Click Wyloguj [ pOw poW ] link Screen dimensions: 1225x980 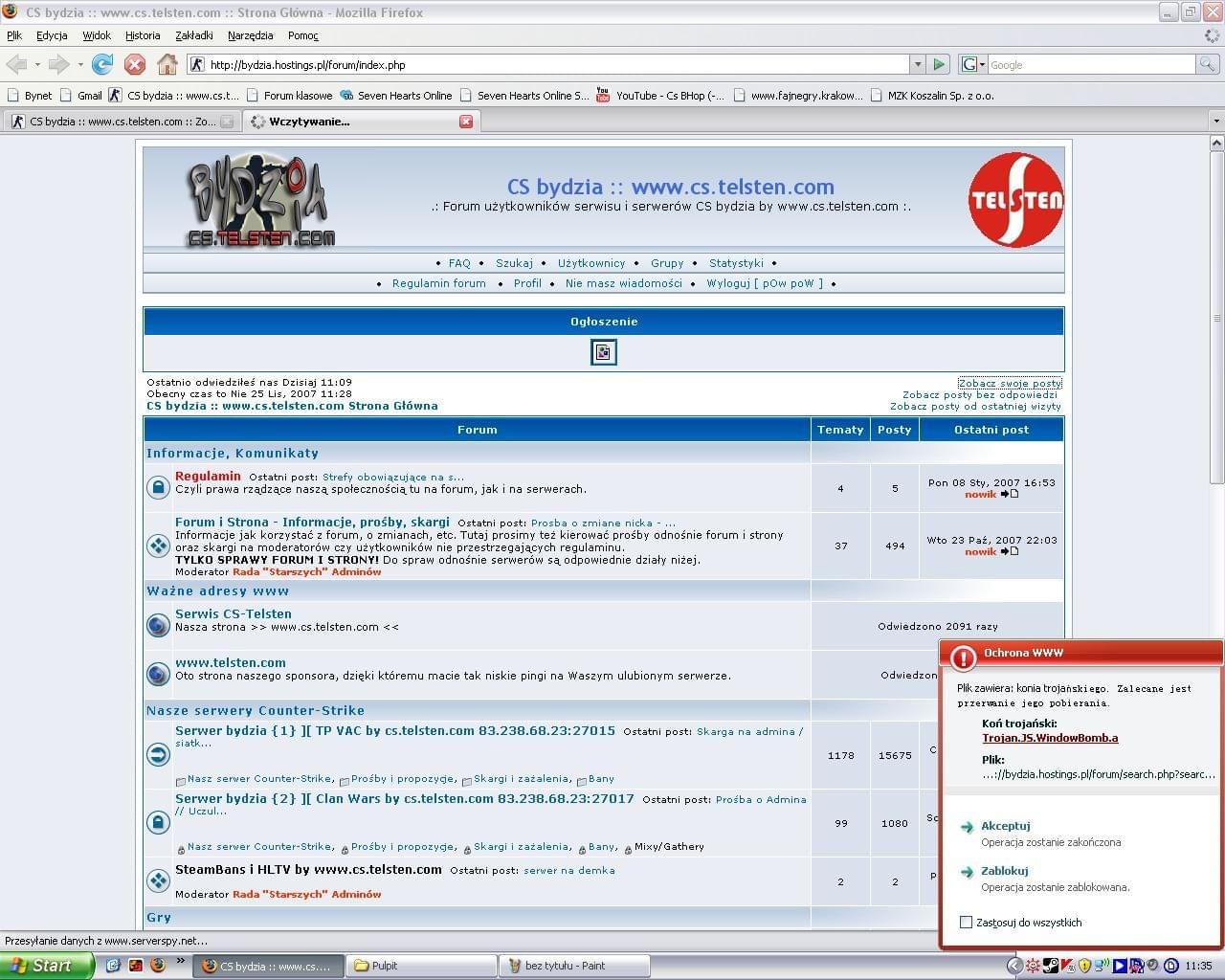coord(765,283)
